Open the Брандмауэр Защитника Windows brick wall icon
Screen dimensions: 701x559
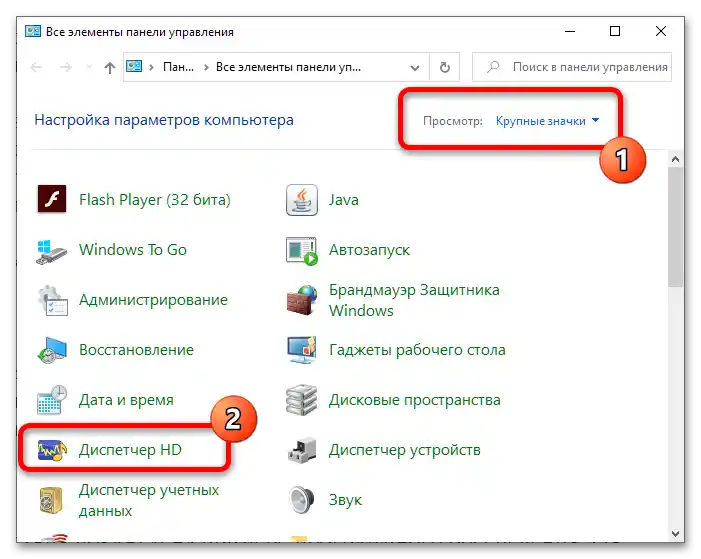coord(302,300)
